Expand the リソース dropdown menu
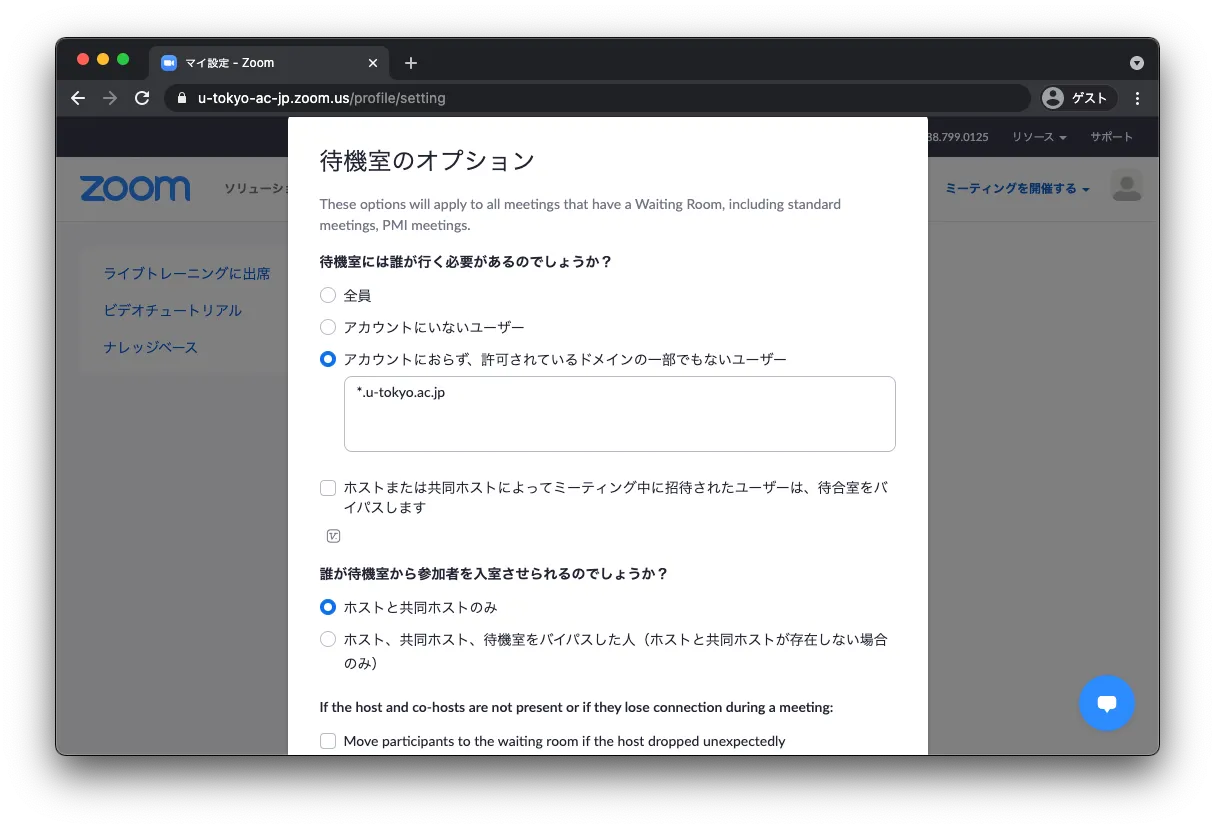Image resolution: width=1215 pixels, height=829 pixels. (x=1038, y=137)
